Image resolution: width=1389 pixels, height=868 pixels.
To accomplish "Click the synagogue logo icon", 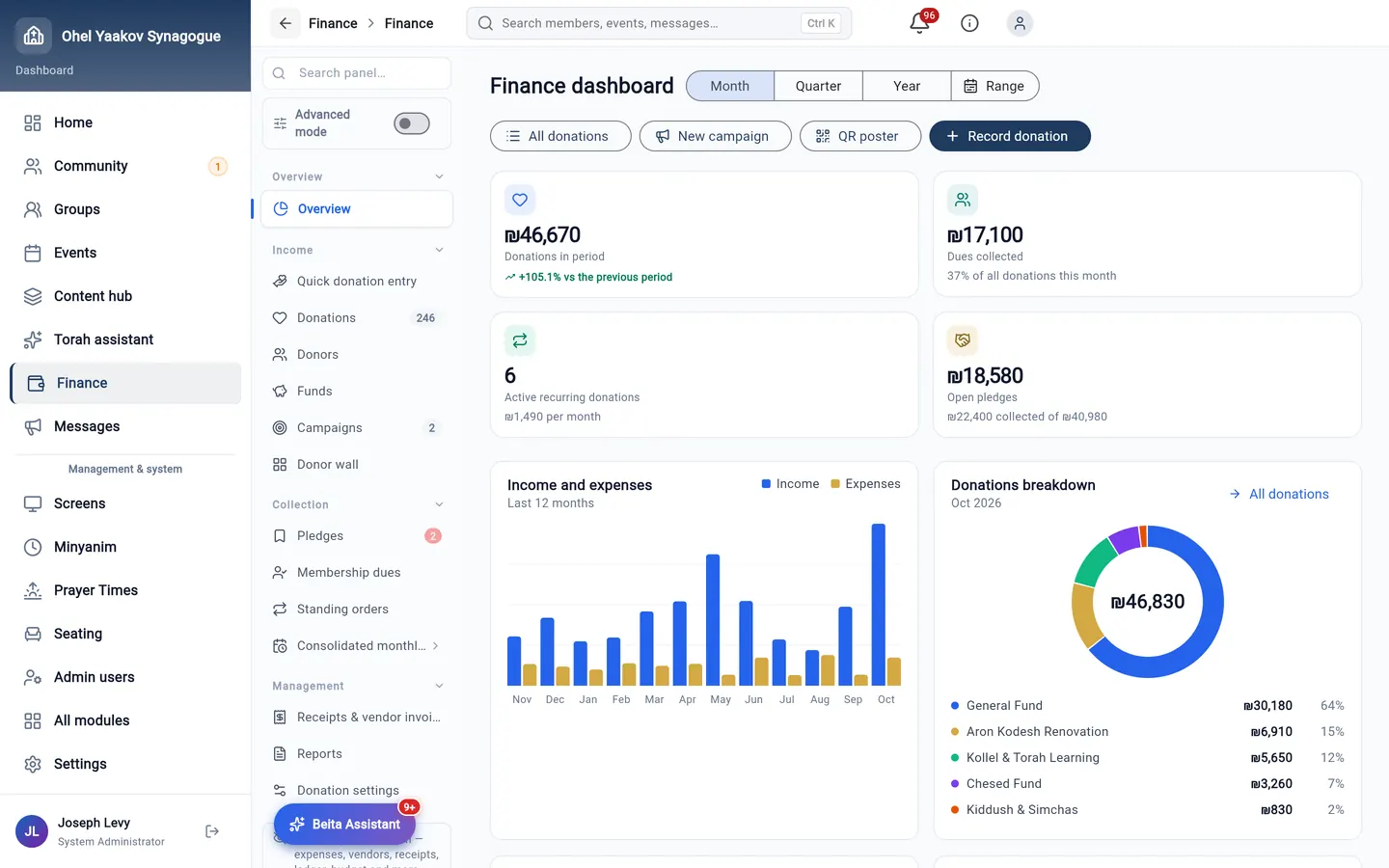I will tap(34, 36).
